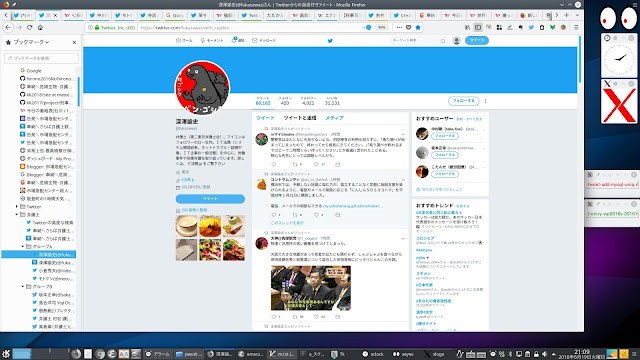
Task: Open the browser home page icon
Action: tap(40, 27)
